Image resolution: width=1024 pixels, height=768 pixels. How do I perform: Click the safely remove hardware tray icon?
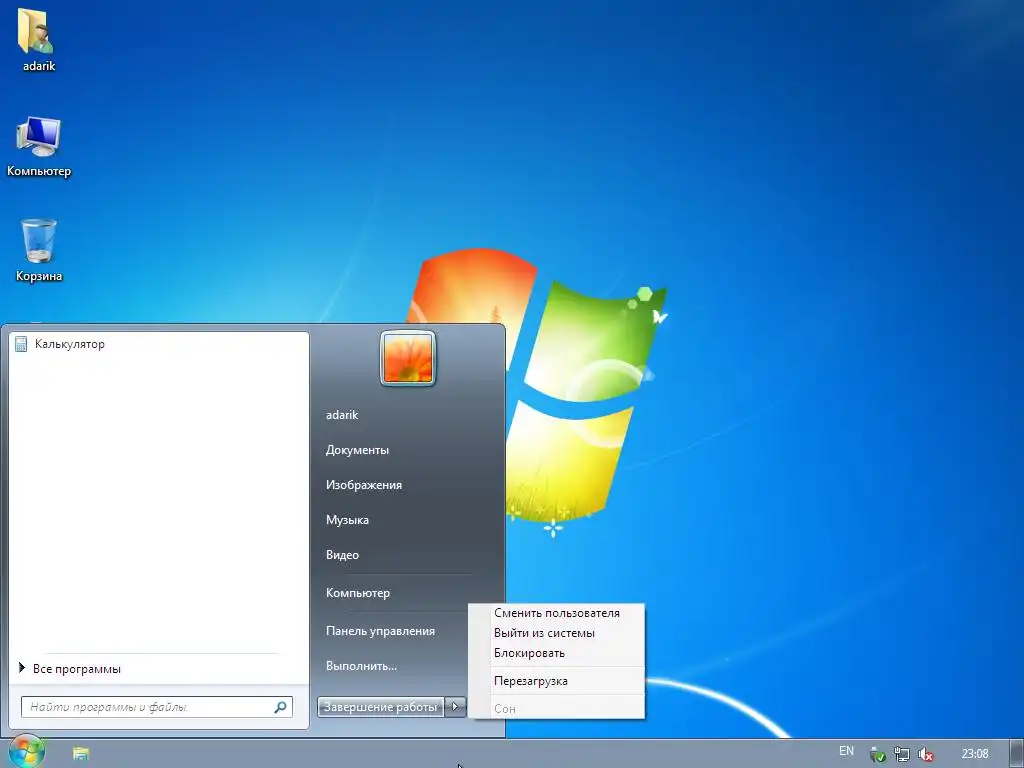[x=878, y=755]
